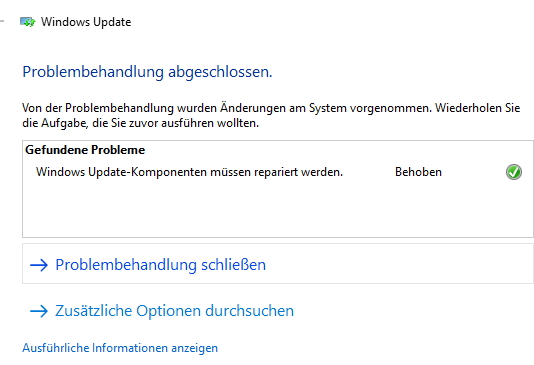Click the text line die Aufgabe, die Sie zuvor
534x365 pixels.
coord(140,123)
